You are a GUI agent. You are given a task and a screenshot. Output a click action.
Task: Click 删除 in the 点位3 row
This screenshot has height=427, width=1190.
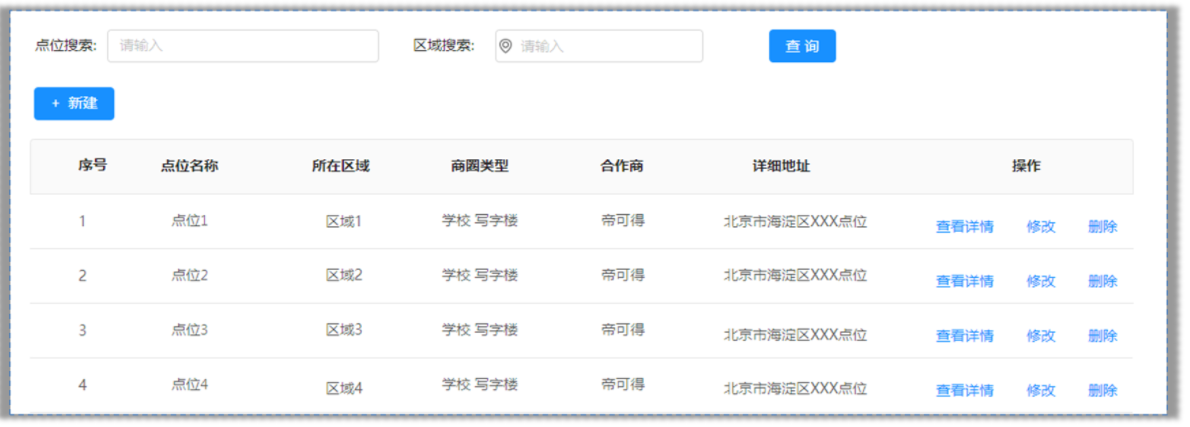click(1103, 336)
